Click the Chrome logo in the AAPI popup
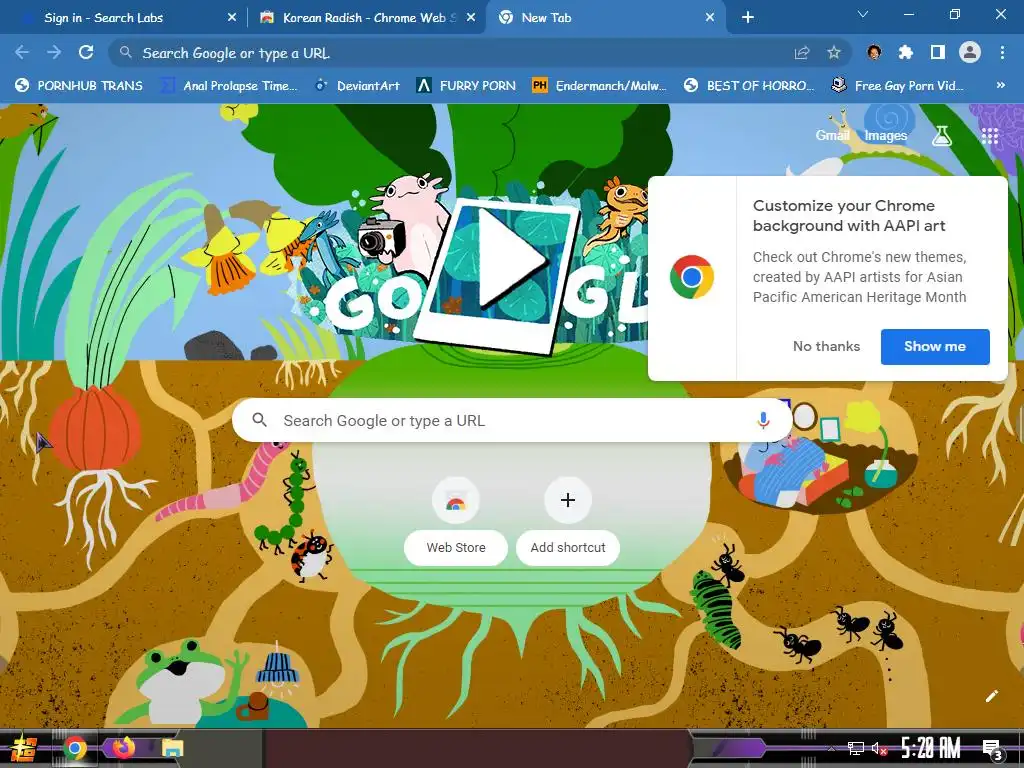Image resolution: width=1024 pixels, height=768 pixels. [692, 277]
